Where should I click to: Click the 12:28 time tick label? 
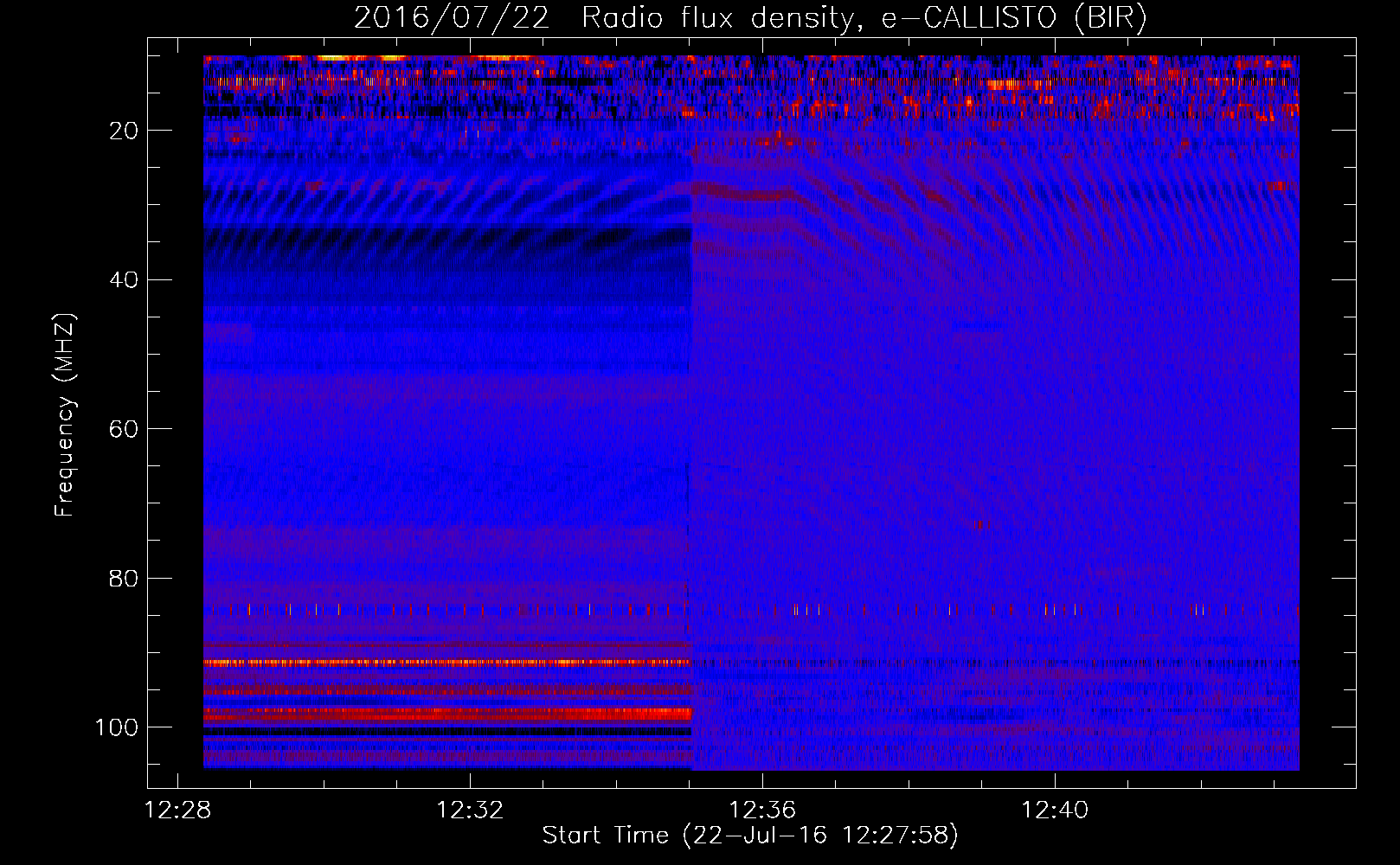tap(177, 811)
